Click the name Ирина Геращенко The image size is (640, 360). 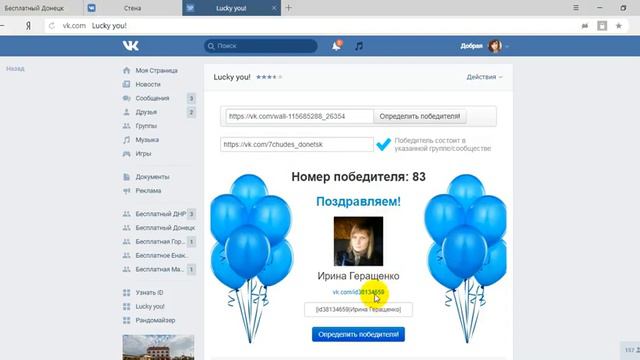(x=358, y=276)
